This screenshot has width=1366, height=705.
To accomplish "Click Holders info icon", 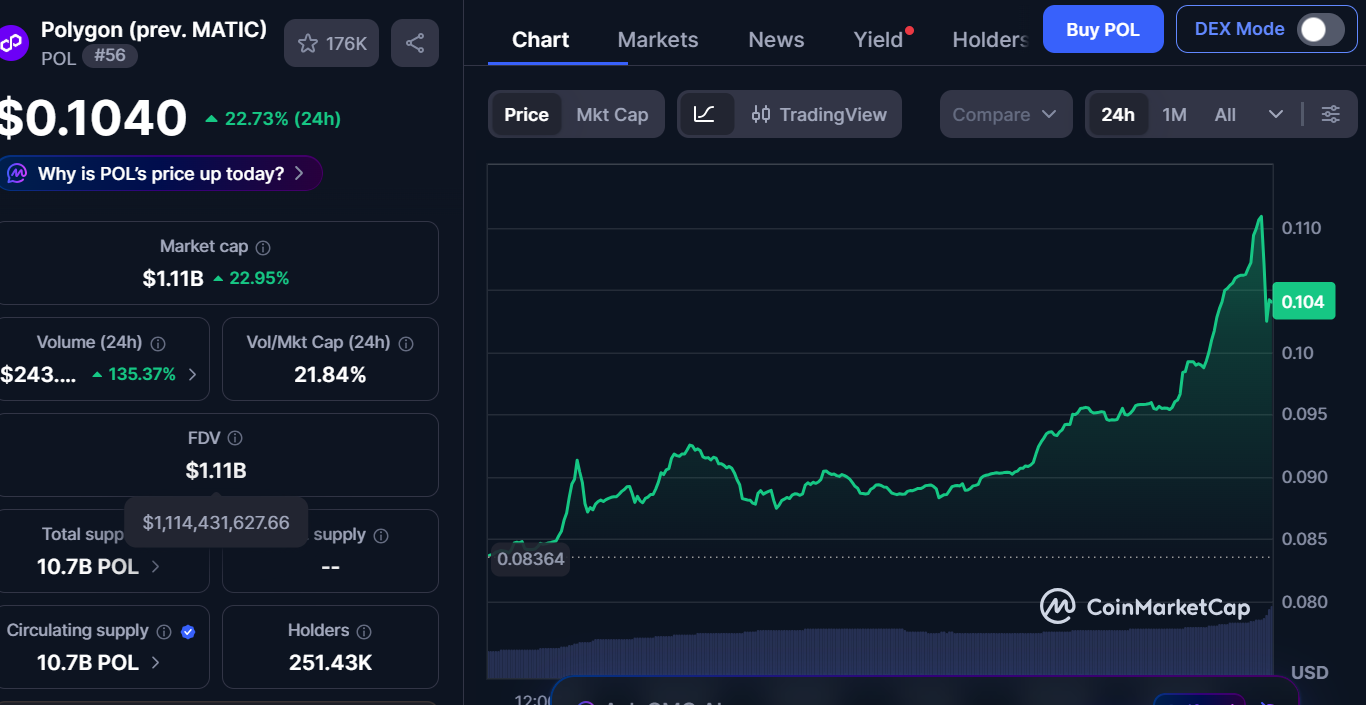I will 364,631.
